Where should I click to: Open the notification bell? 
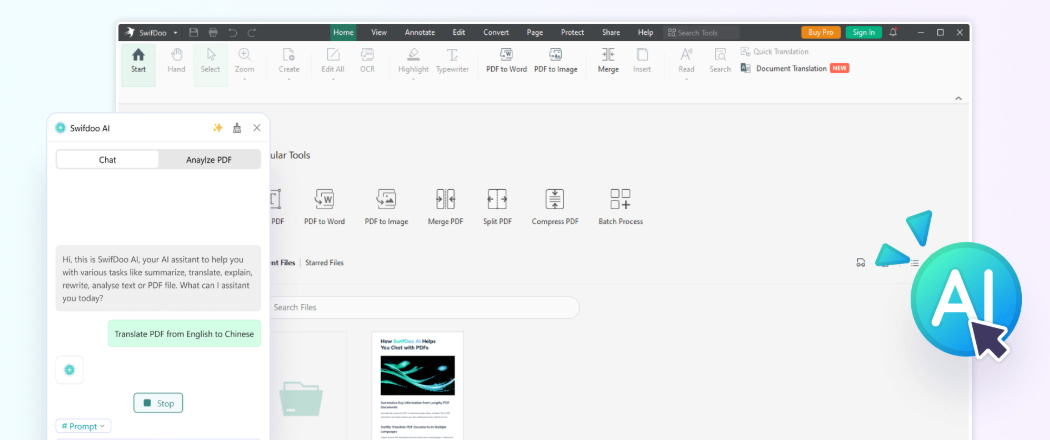tap(893, 32)
